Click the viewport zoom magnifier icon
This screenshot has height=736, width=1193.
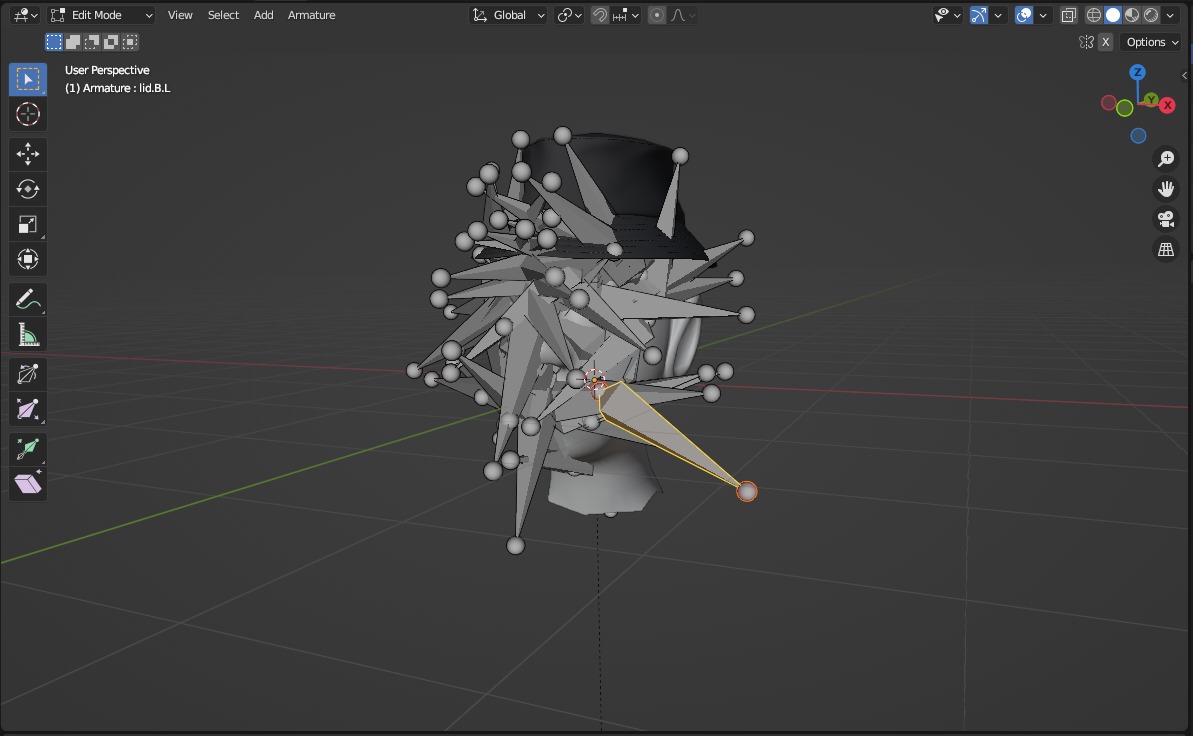[x=1166, y=158]
